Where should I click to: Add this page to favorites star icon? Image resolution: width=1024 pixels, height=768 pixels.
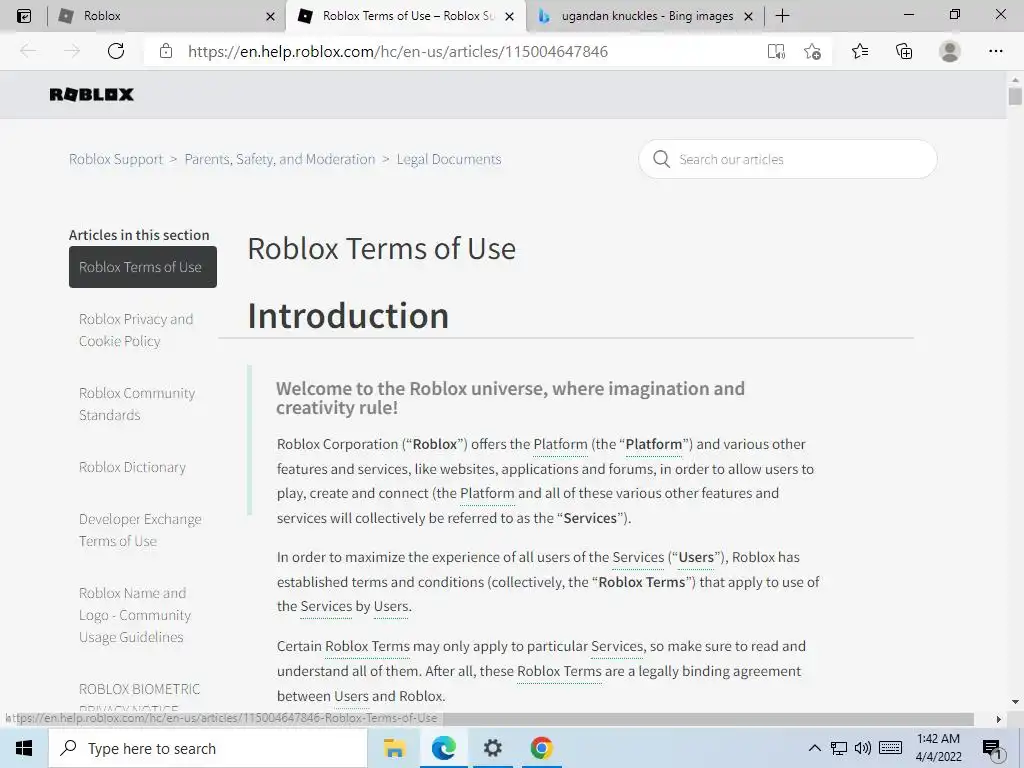812,51
